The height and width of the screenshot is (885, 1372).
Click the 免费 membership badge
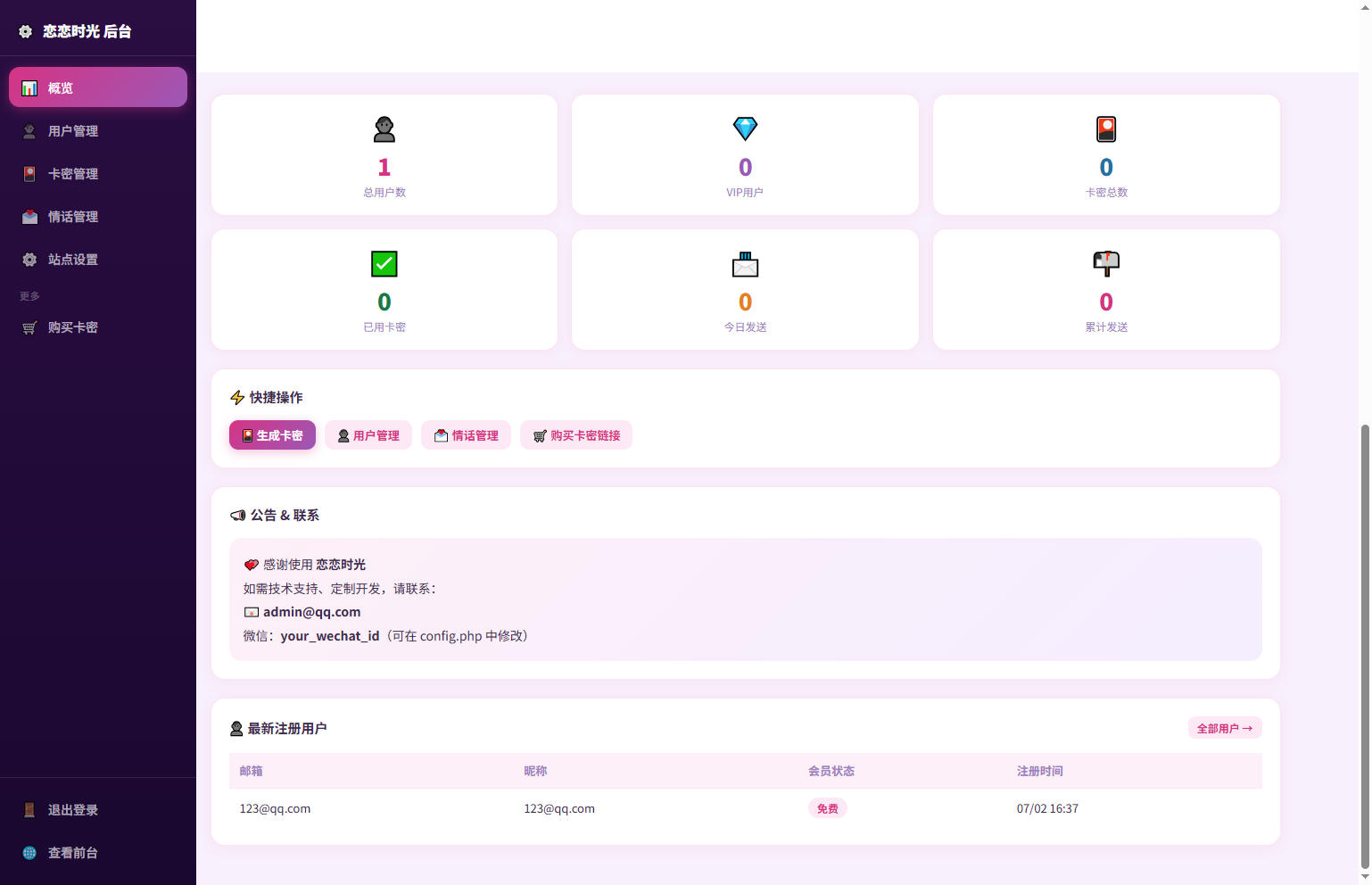[828, 808]
